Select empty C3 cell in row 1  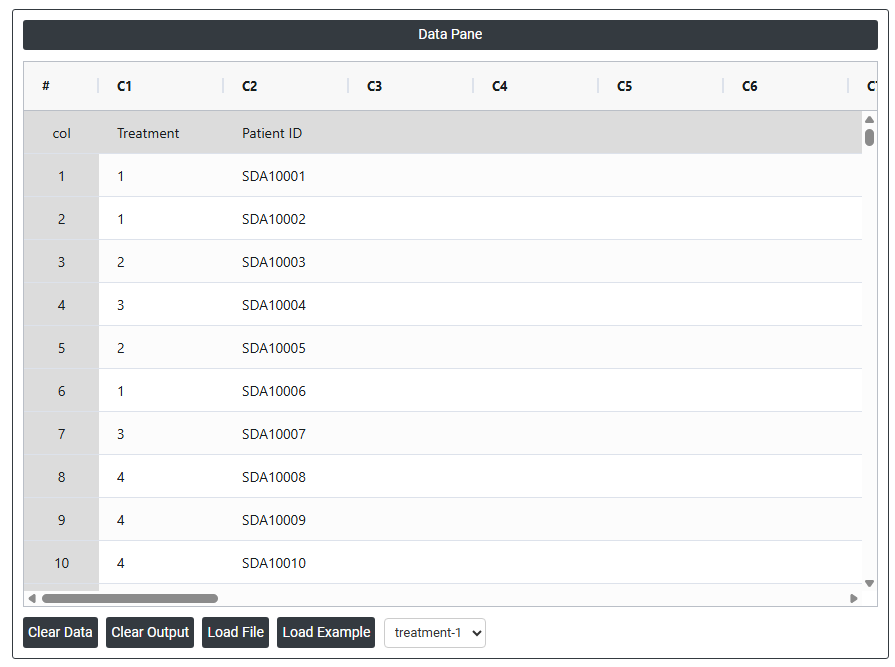(x=410, y=176)
